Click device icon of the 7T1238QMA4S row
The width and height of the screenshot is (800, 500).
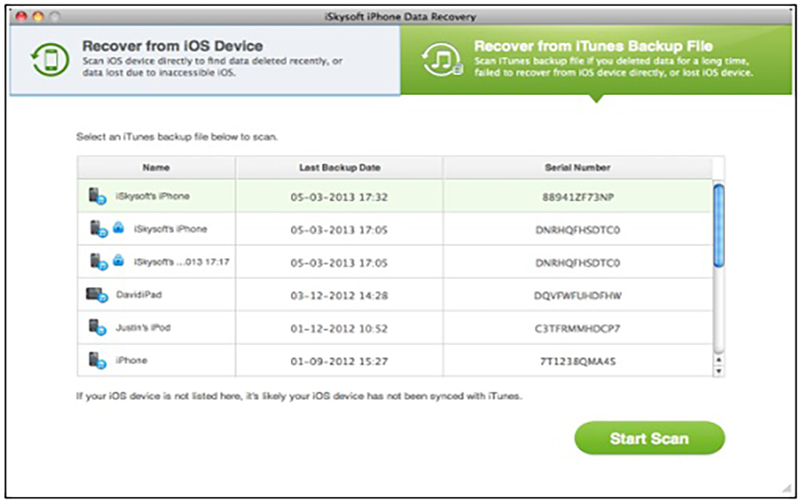point(97,360)
